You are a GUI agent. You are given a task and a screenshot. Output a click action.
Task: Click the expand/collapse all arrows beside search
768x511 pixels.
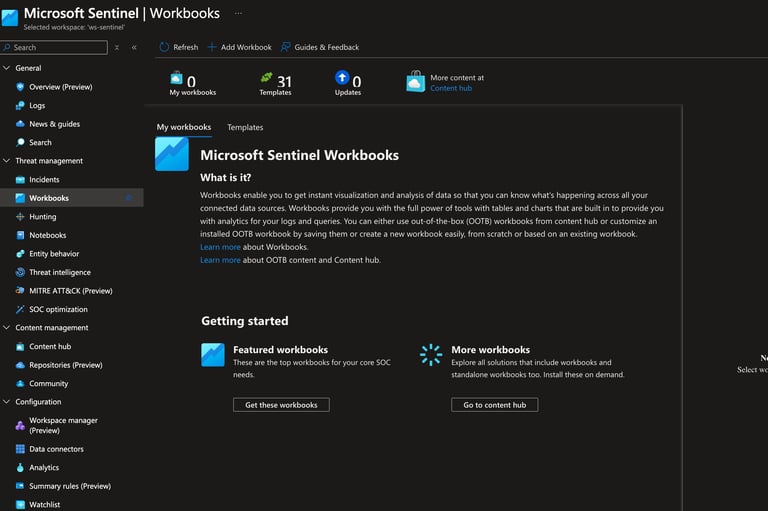(x=117, y=48)
